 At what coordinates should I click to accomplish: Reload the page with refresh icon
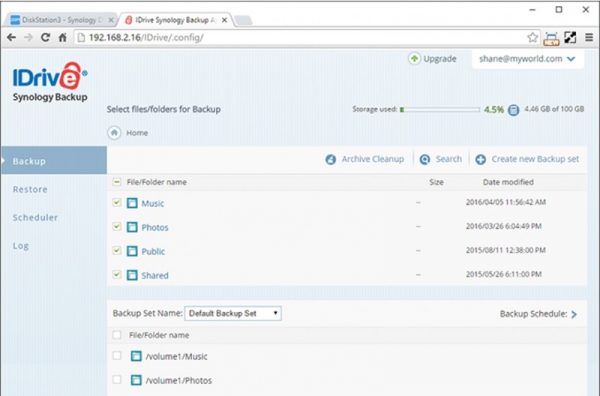(46, 37)
